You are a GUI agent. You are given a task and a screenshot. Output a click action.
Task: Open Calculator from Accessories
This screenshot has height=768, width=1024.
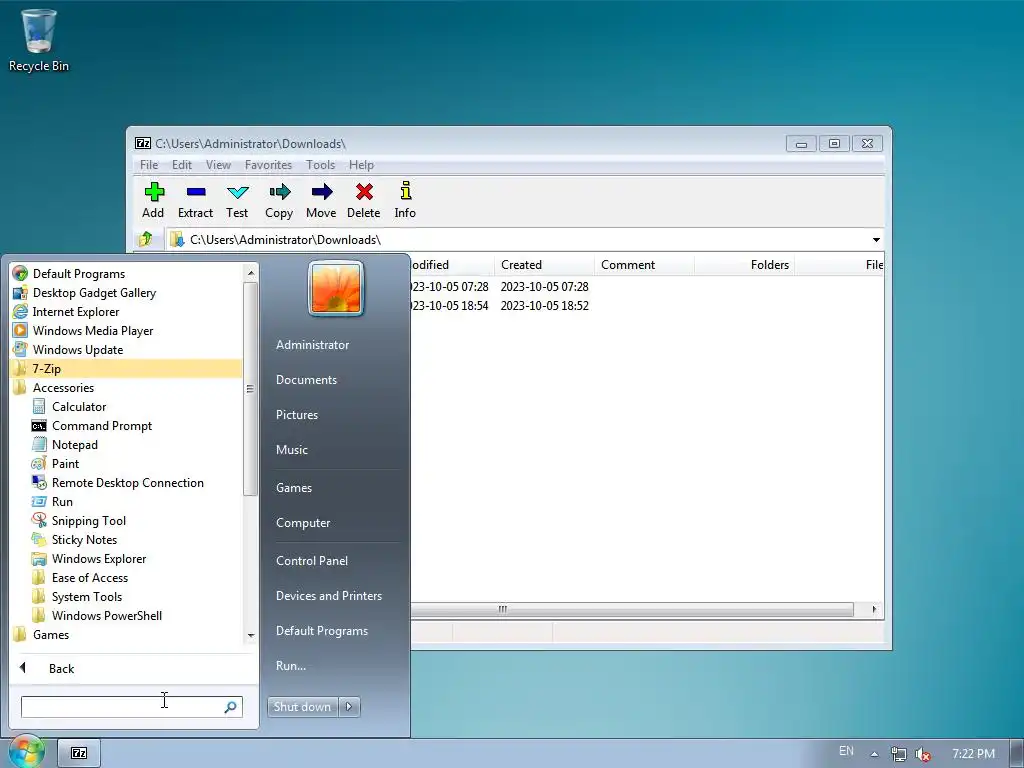pyautogui.click(x=79, y=407)
